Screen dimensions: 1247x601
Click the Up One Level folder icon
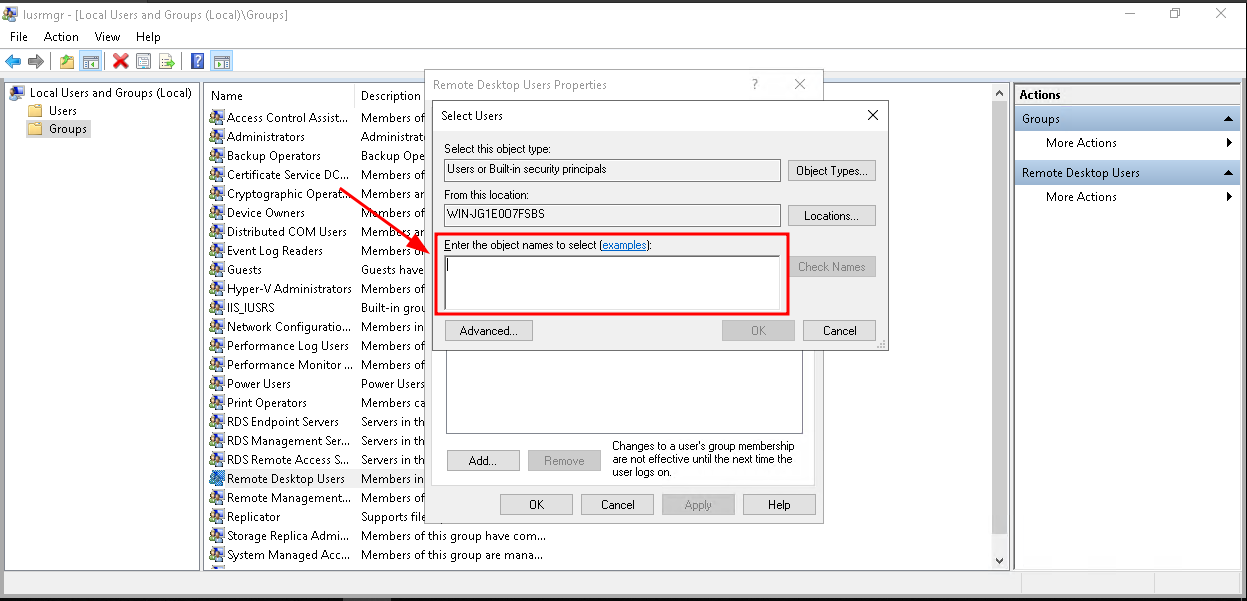pos(67,62)
